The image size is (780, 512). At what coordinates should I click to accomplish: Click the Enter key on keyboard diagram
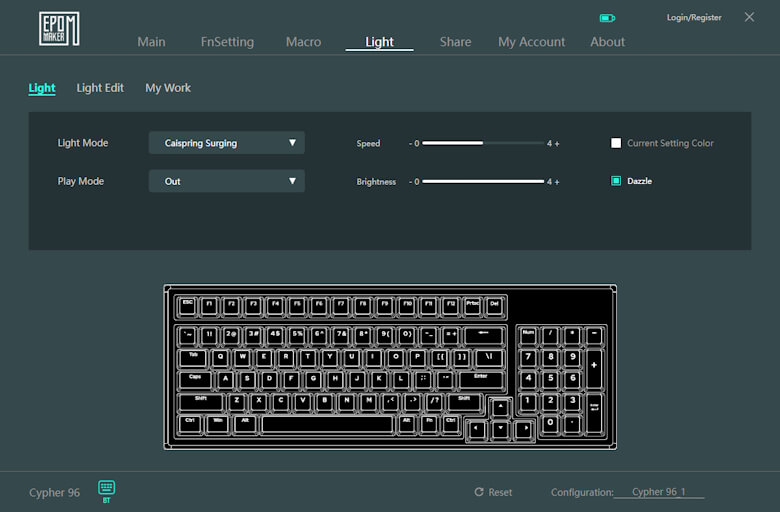click(x=481, y=379)
